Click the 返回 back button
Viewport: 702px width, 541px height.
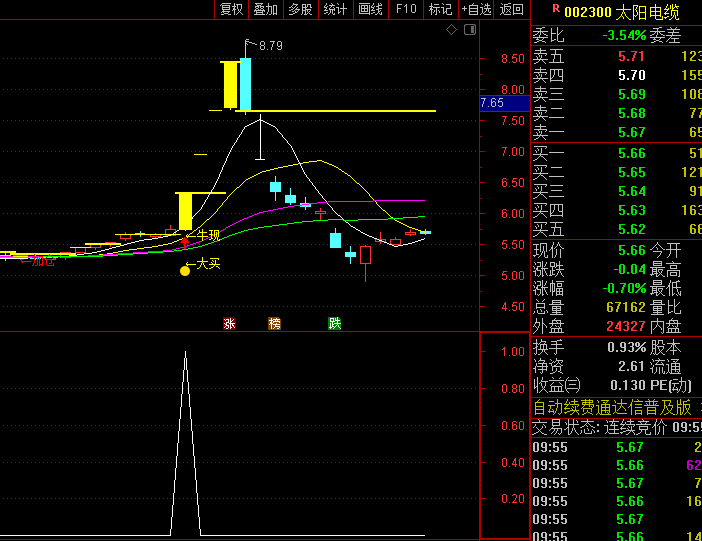pos(512,10)
